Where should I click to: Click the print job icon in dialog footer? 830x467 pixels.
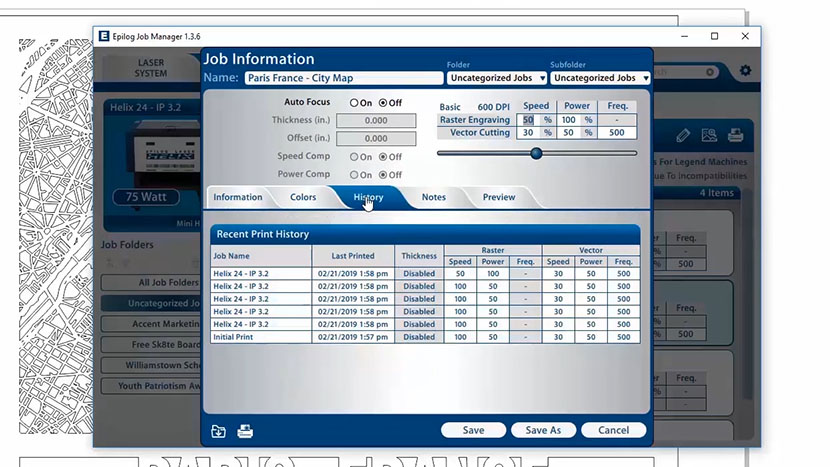pos(245,431)
